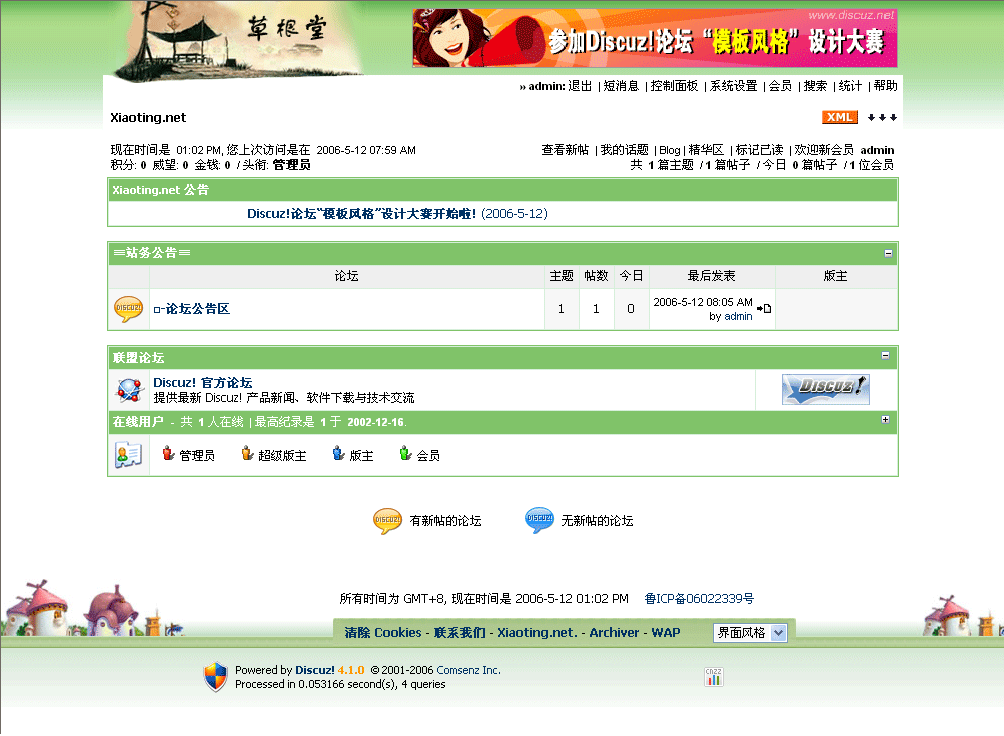Open the Comsenz Inc. link
The height and width of the screenshot is (736, 1004).
pos(468,670)
